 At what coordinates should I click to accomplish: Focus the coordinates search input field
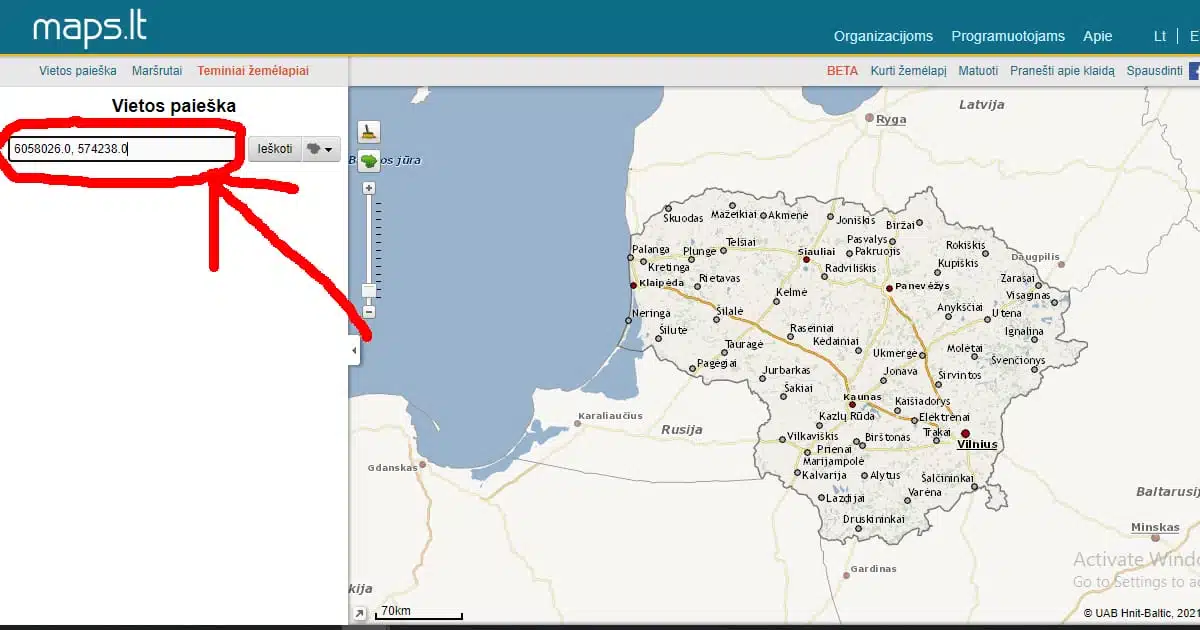[122, 150]
